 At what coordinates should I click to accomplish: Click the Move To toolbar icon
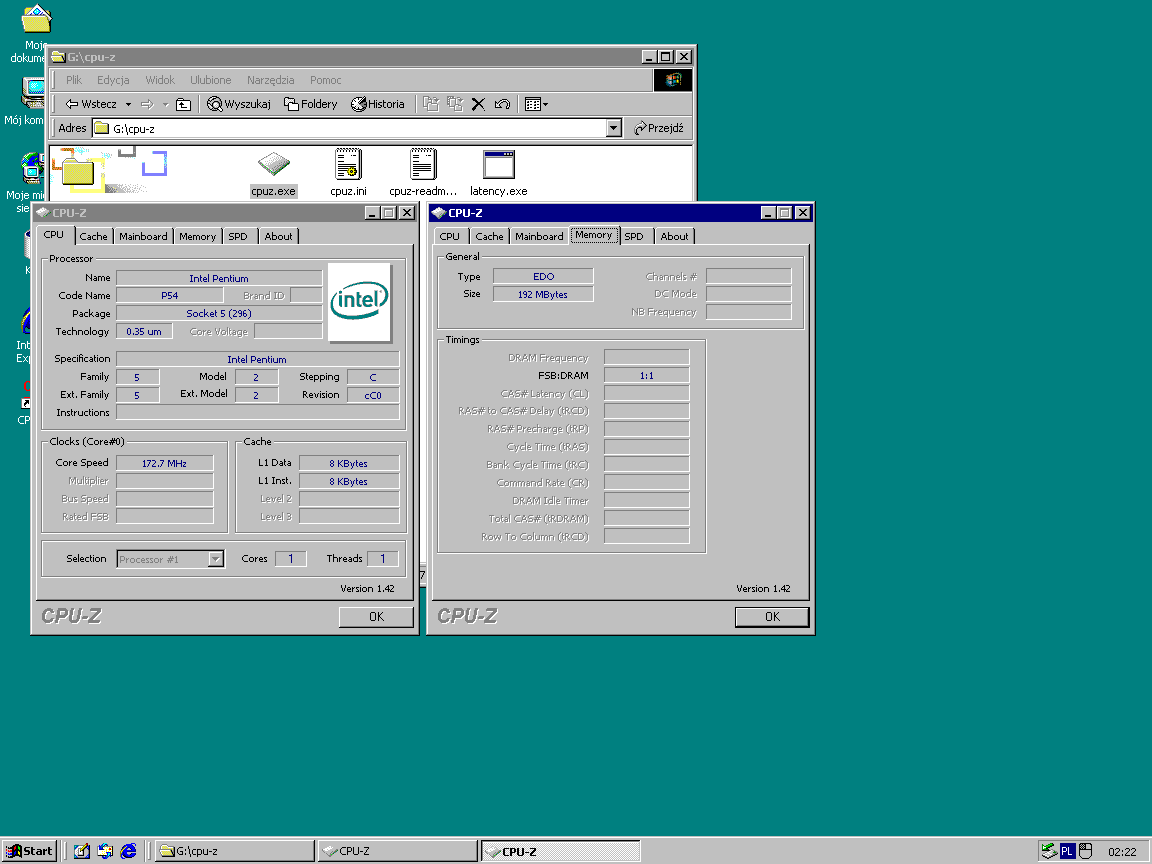[431, 104]
